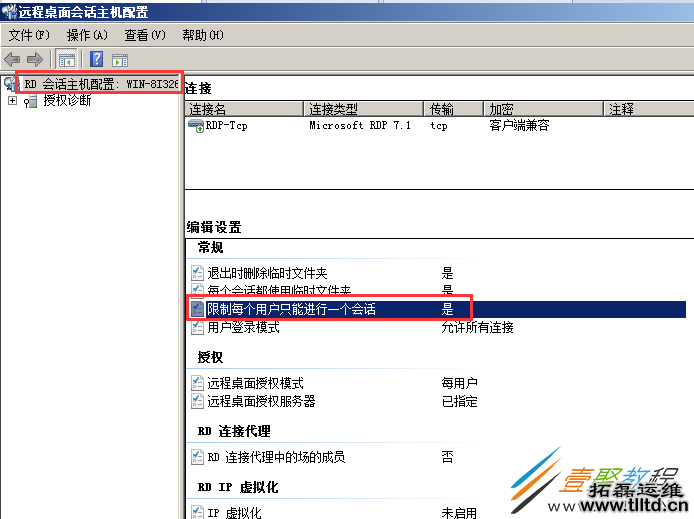The height and width of the screenshot is (519, 694).
Task: Select 用户登录模式 setting
Action: click(x=243, y=327)
